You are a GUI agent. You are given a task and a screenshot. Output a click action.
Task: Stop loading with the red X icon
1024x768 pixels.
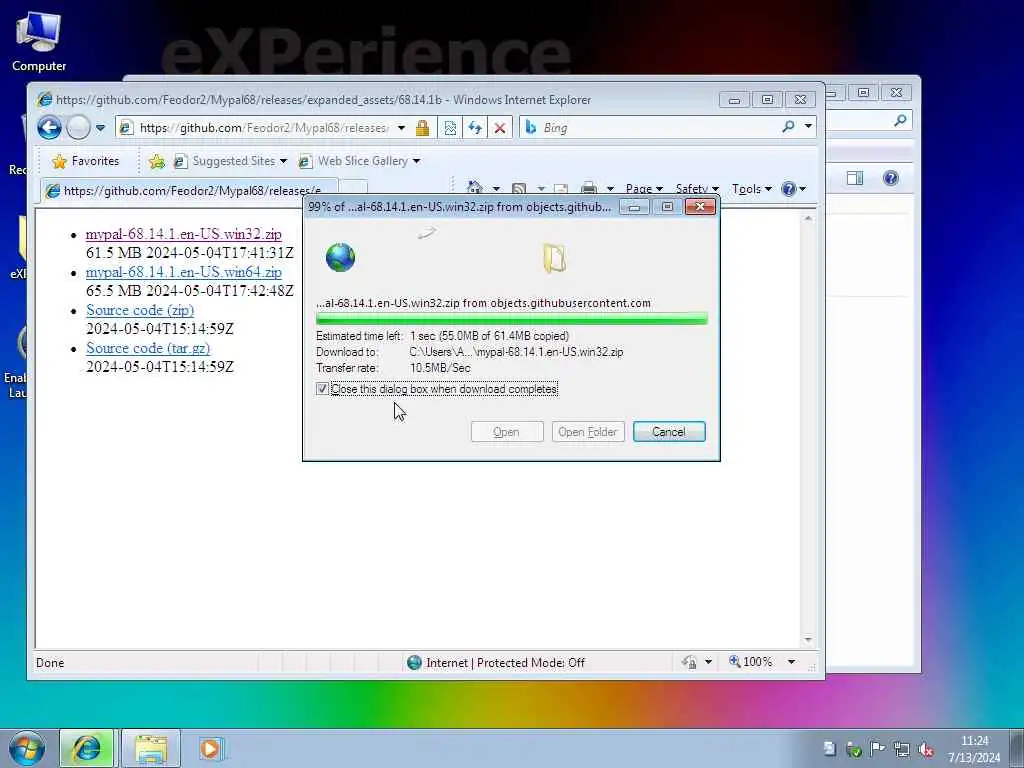[x=500, y=128]
